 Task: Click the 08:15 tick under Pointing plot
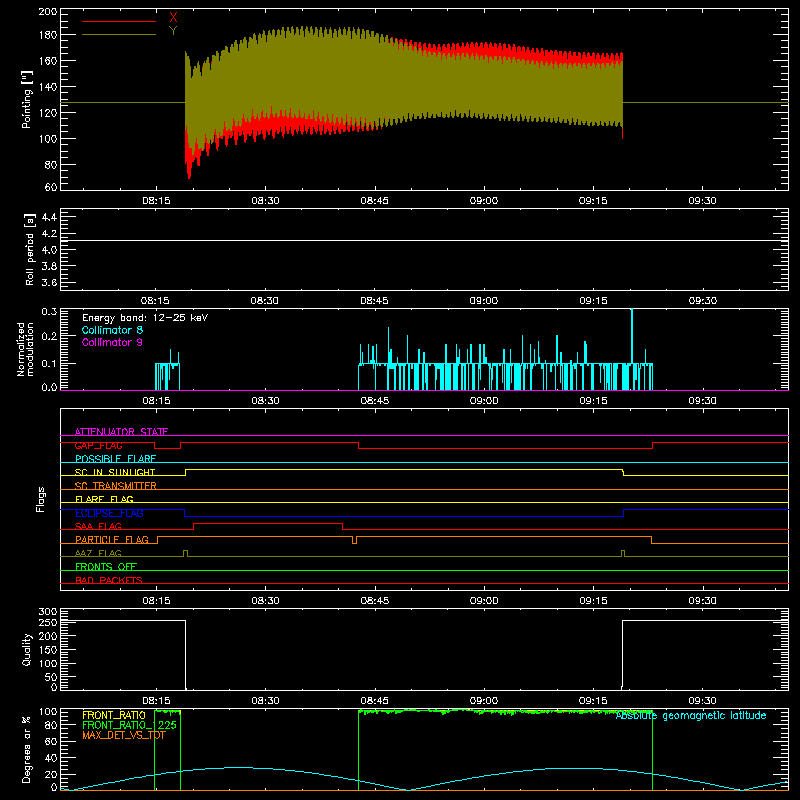[x=156, y=201]
